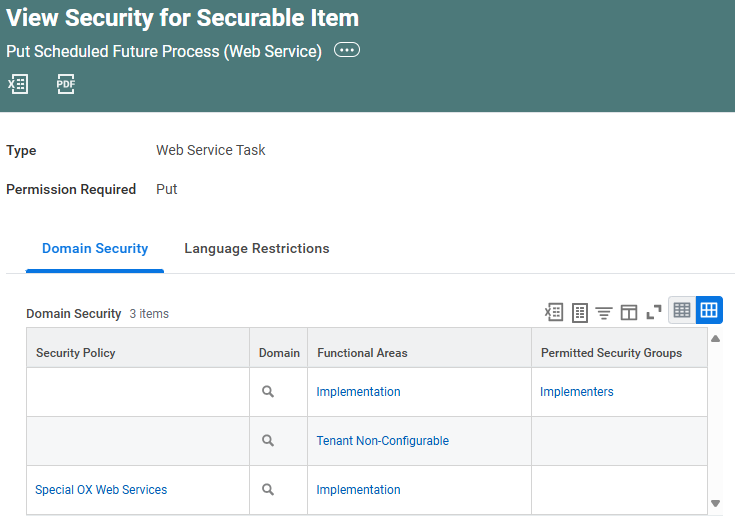Switch to Language Restrictions tab
This screenshot has height=522, width=735.
pos(256,248)
